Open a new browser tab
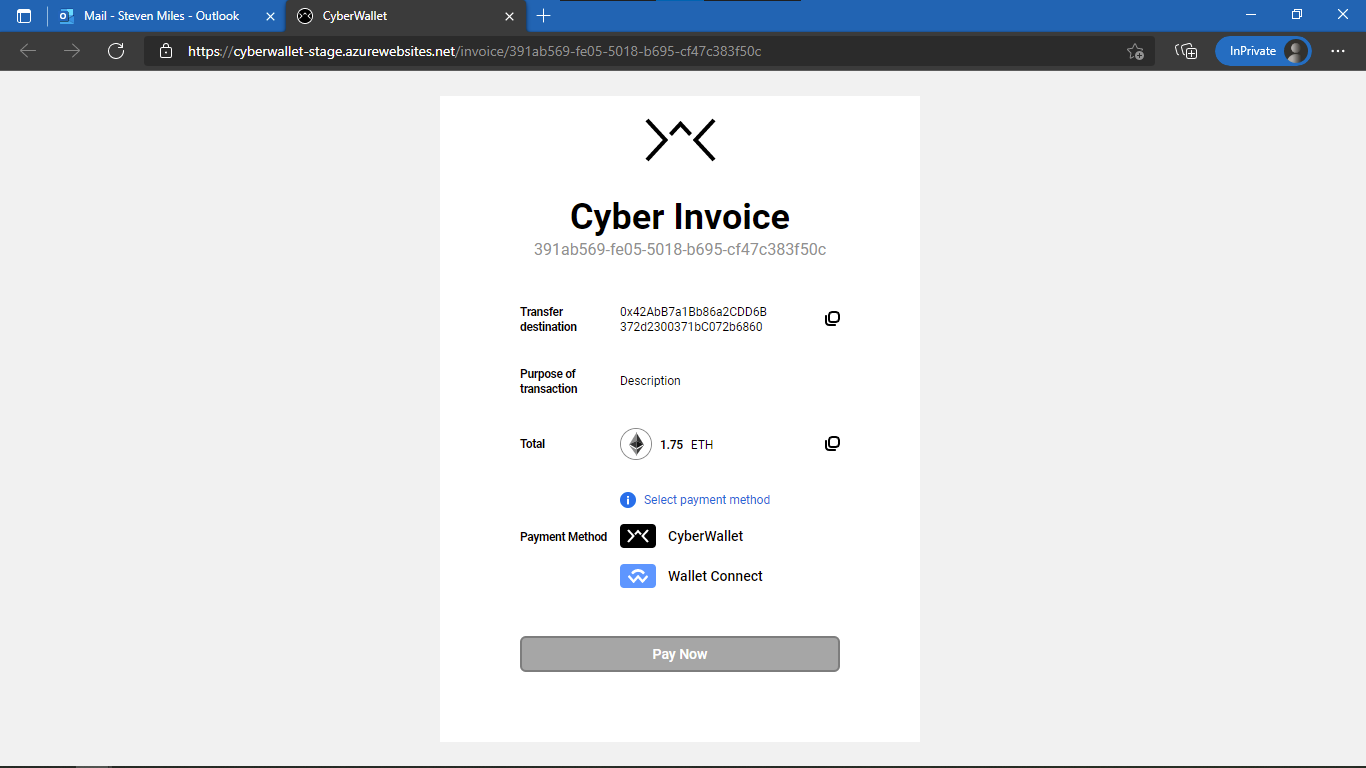Image resolution: width=1366 pixels, height=768 pixels. click(543, 16)
